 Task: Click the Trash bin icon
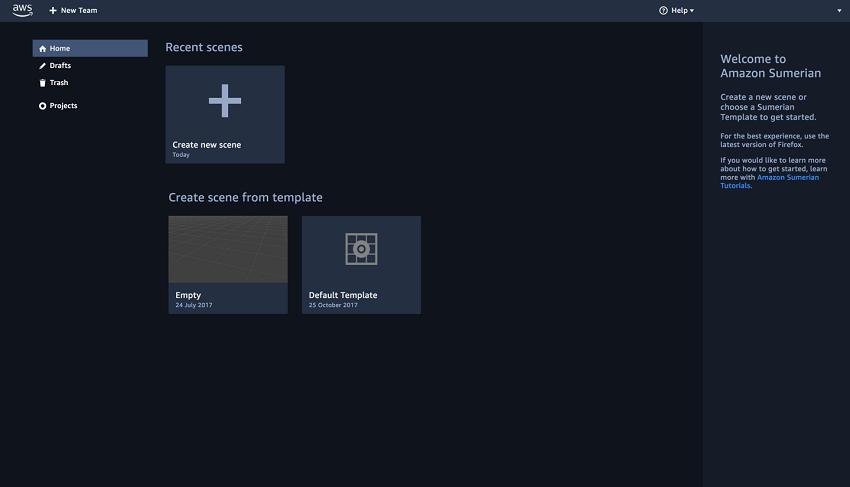(x=42, y=83)
